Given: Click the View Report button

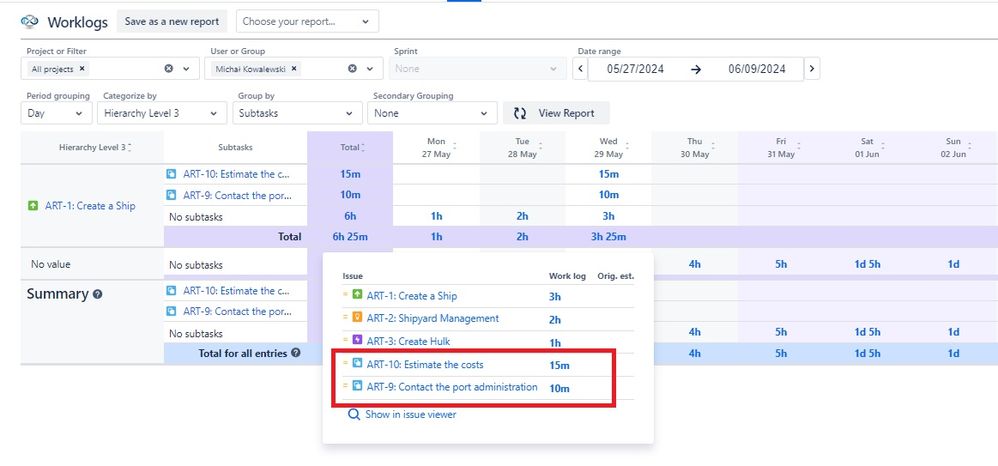Looking at the screenshot, I should point(556,113).
